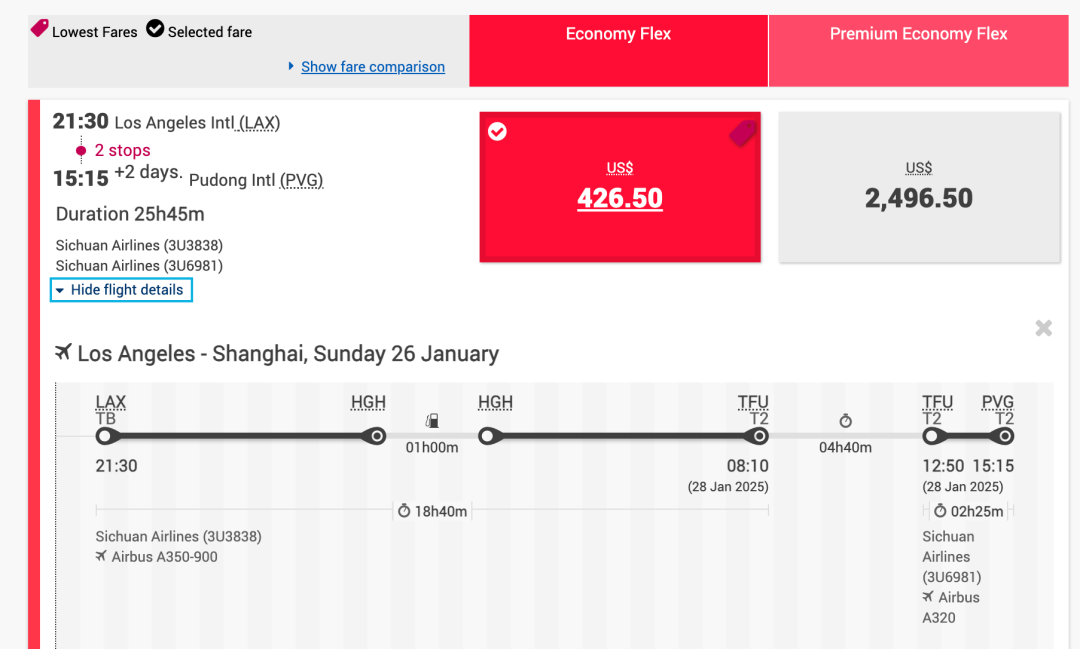Close the flight details panel
This screenshot has width=1080, height=649.
(1043, 328)
